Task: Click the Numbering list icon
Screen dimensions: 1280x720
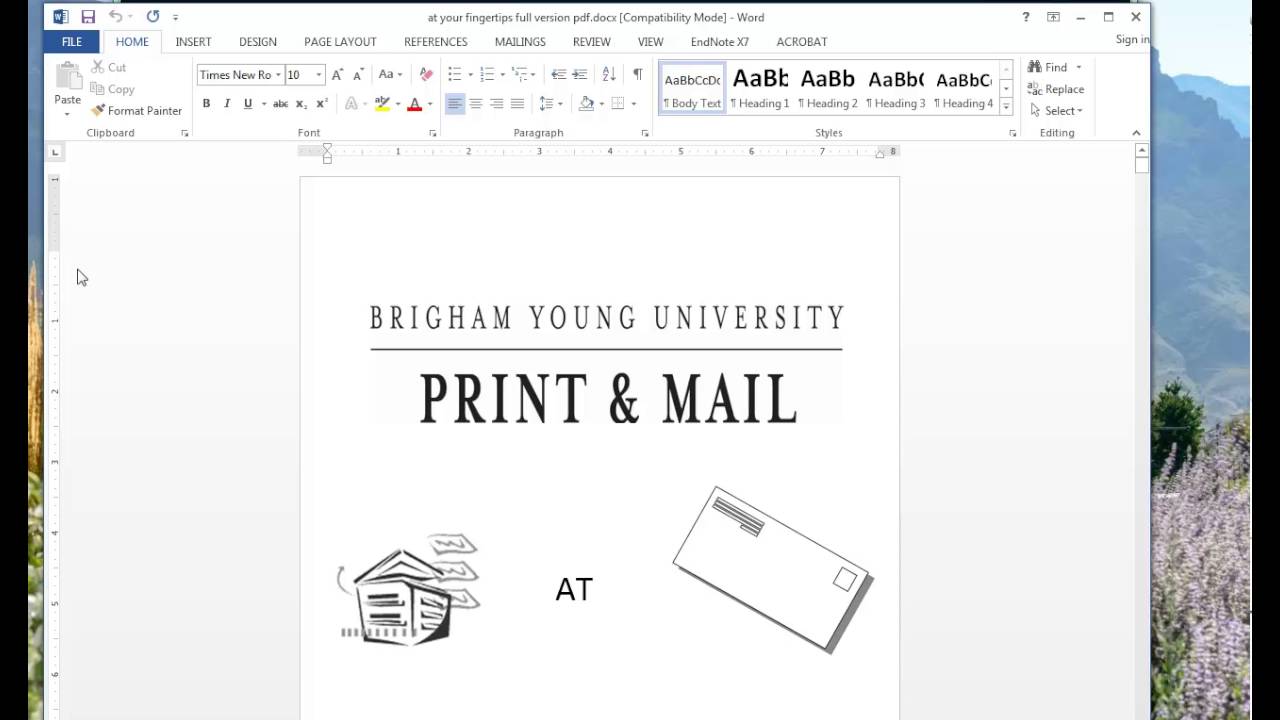Action: 487,75
